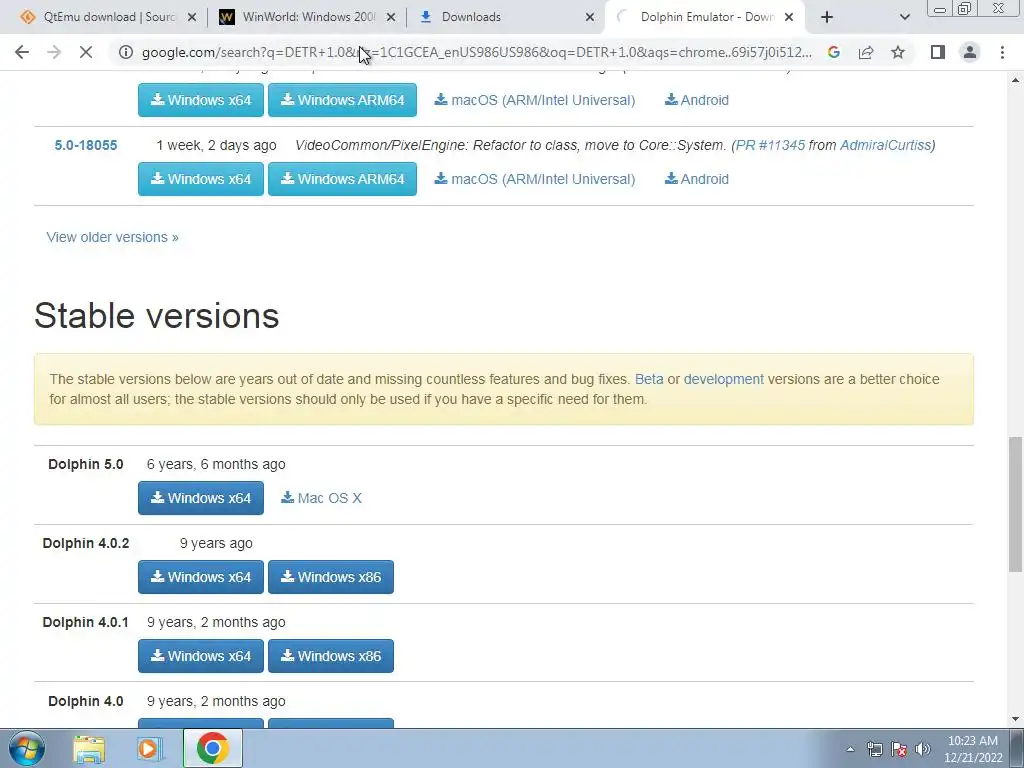Viewport: 1024px width, 768px height.
Task: Show hidden system tray icons arrow
Action: tap(850, 749)
